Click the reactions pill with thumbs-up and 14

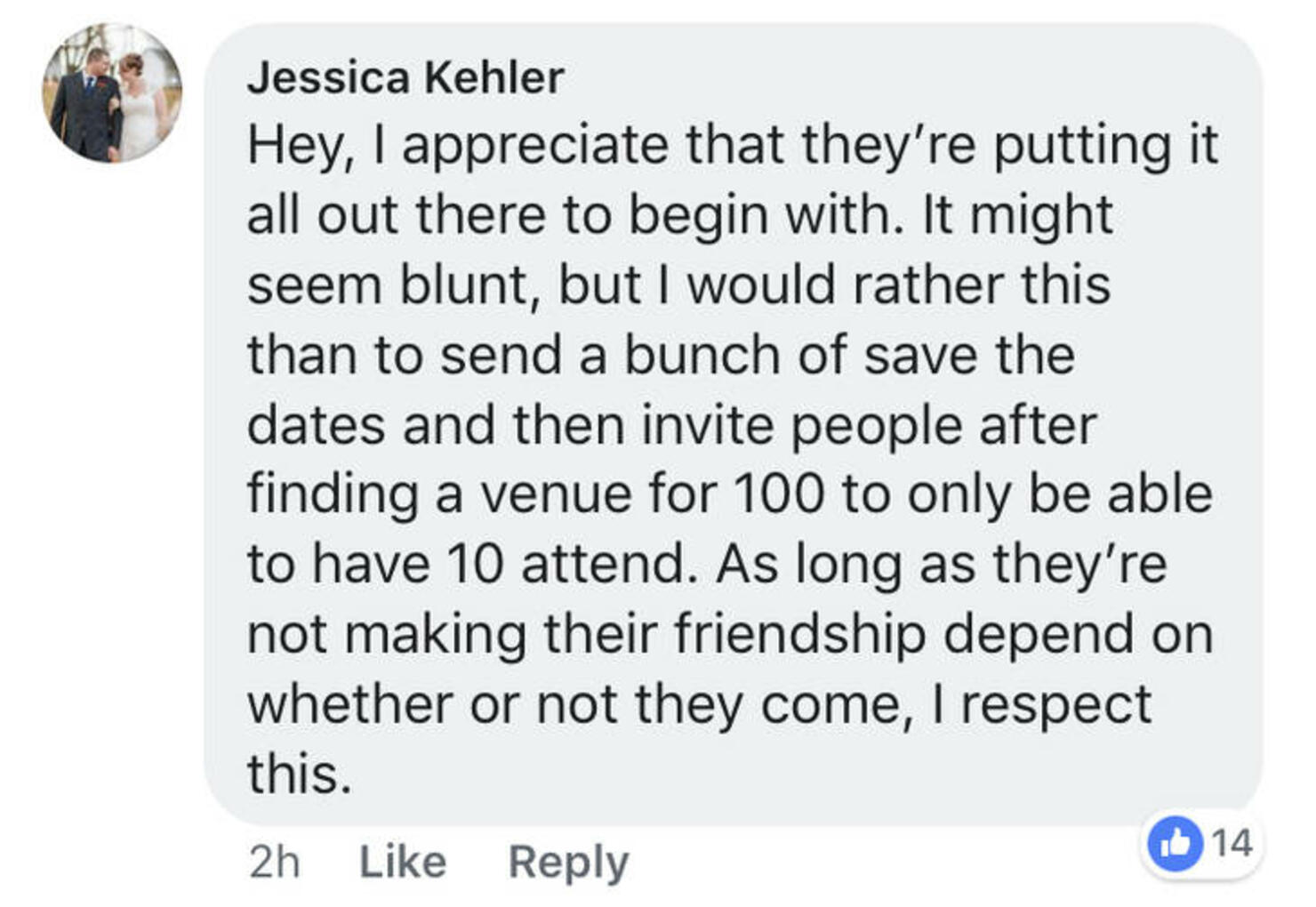[x=1200, y=844]
